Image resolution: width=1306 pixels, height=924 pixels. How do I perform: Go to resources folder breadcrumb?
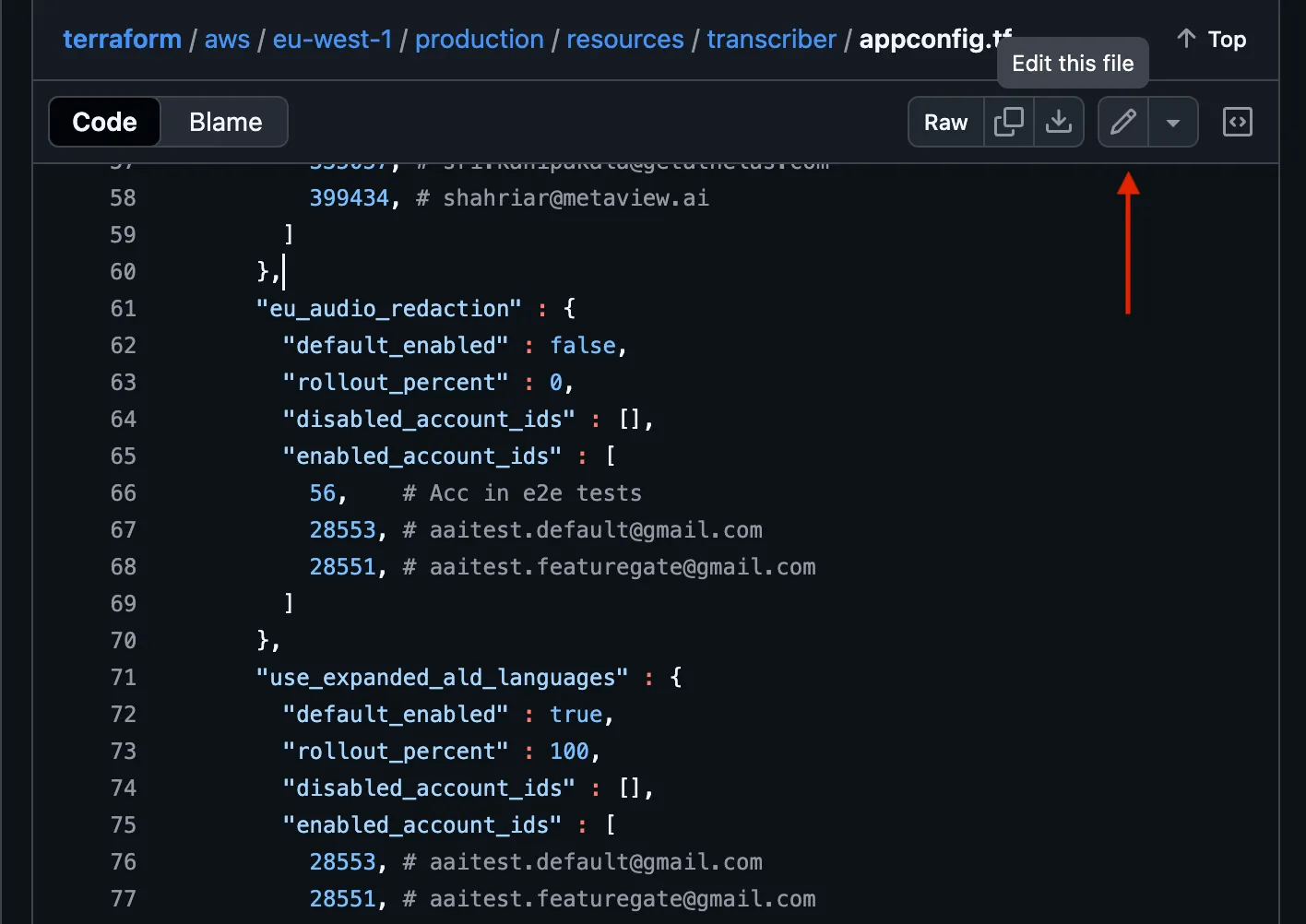[624, 39]
